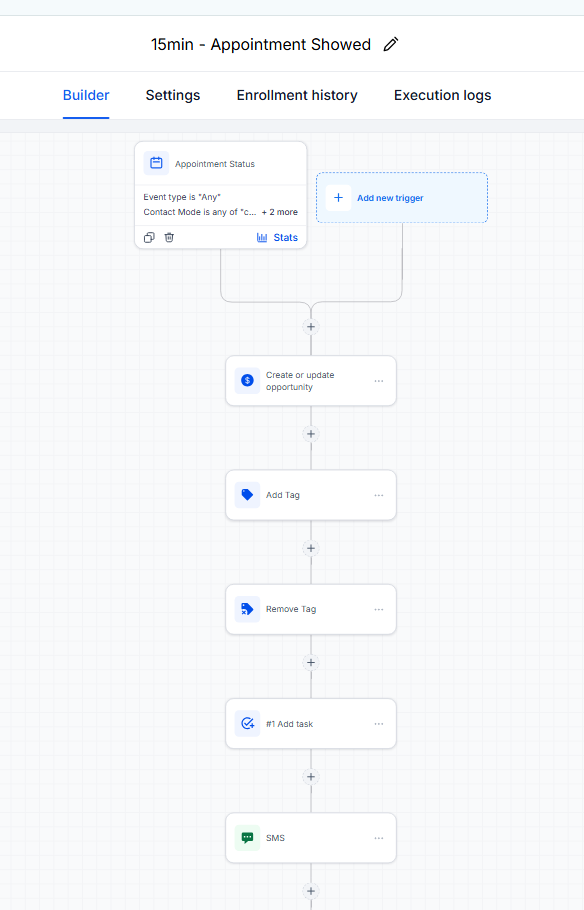584x910 pixels.
Task: Click the #1 Add task checkmark icon
Action: point(247,724)
